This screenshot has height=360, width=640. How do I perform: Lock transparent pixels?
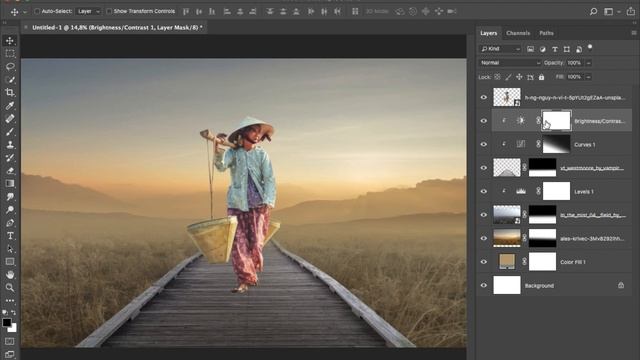497,77
